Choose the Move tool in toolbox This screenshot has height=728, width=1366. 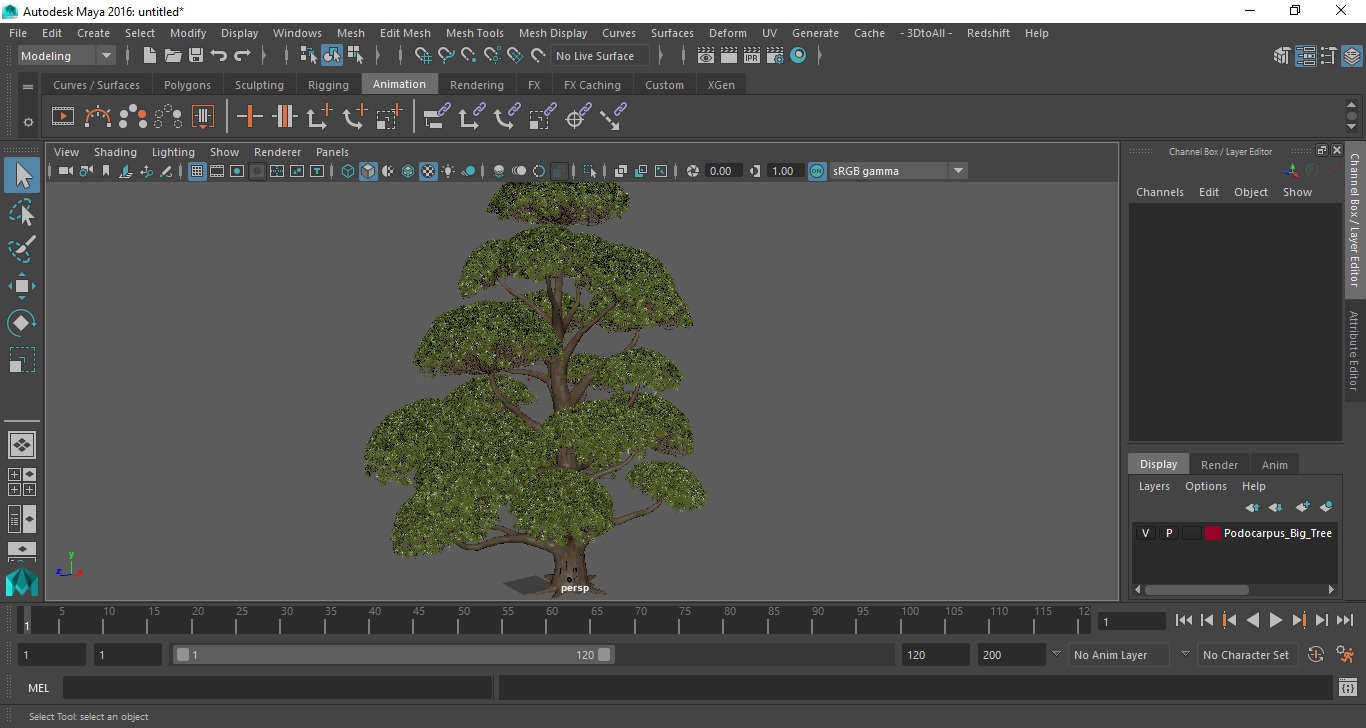point(22,286)
